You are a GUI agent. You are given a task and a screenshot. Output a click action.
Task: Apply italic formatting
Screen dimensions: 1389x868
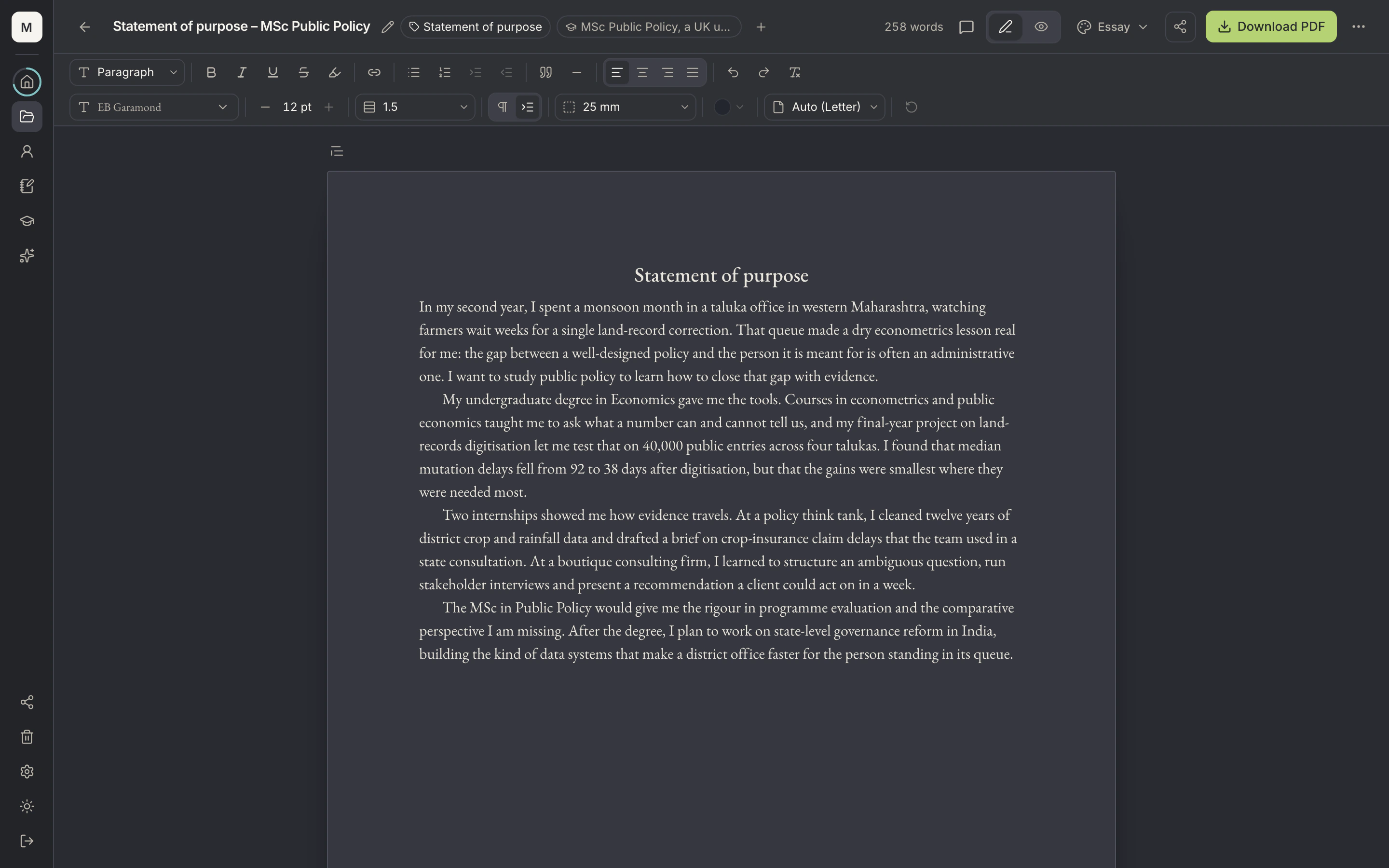(242, 72)
